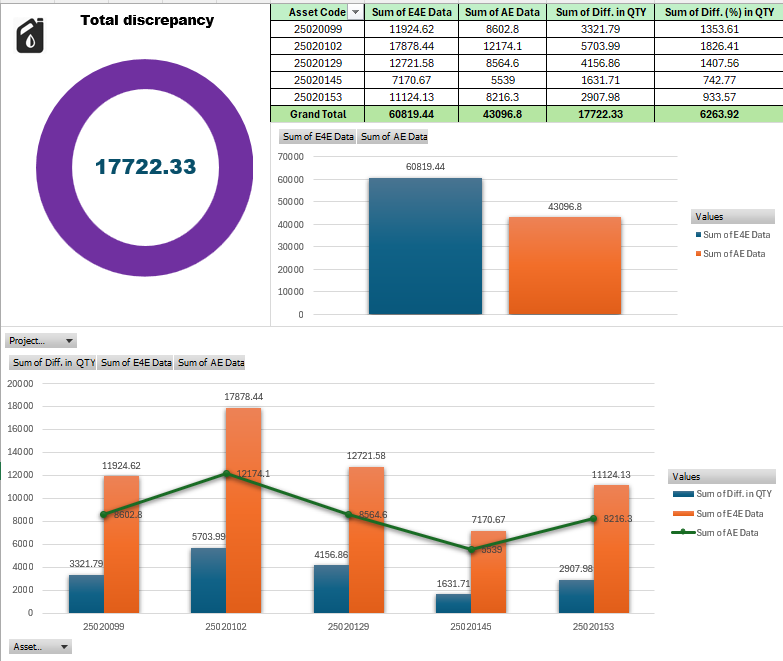Image resolution: width=783 pixels, height=661 pixels.
Task: Click the orange Sum of AE Data legend swatch in the top chart
Action: 698,254
